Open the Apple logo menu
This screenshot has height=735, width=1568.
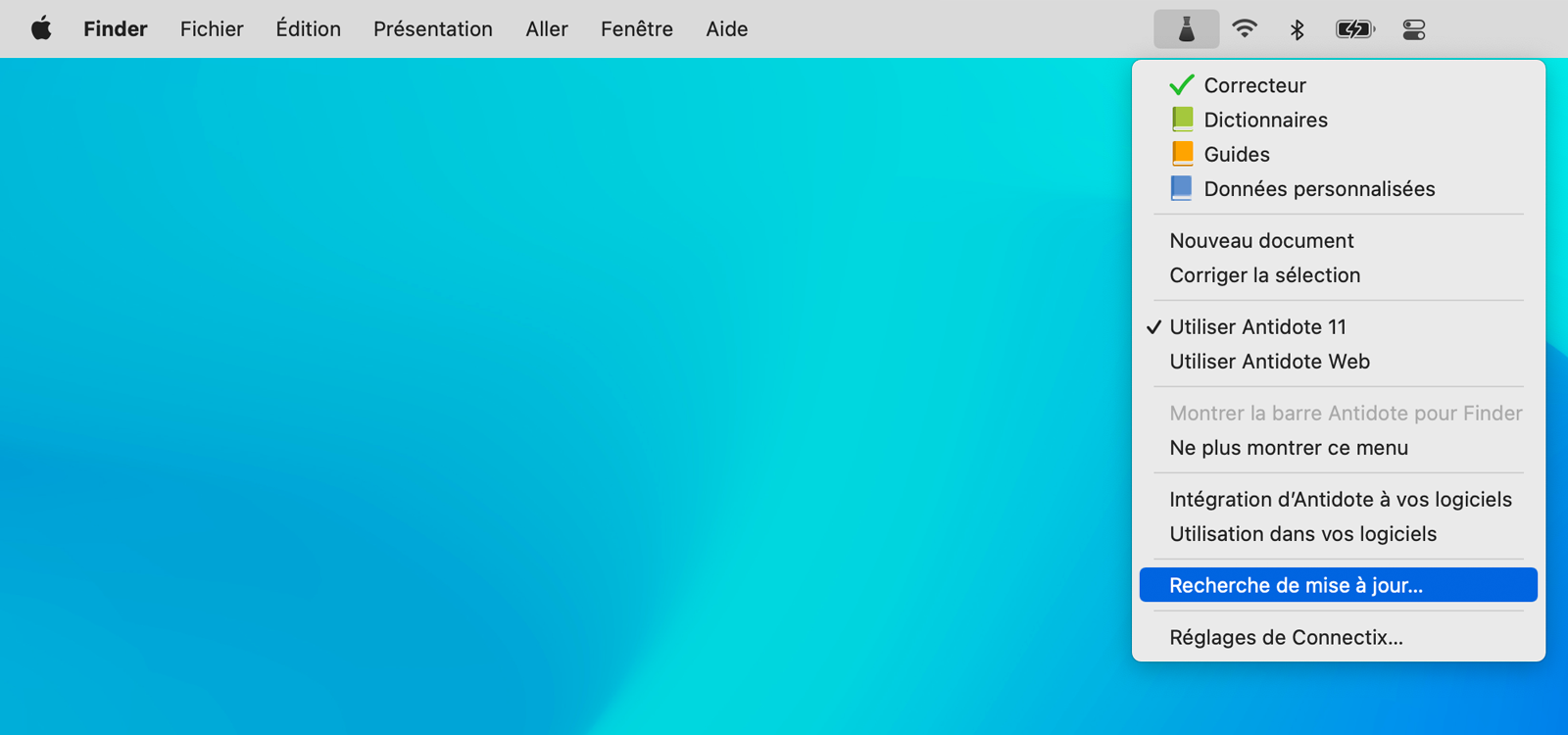(x=41, y=29)
